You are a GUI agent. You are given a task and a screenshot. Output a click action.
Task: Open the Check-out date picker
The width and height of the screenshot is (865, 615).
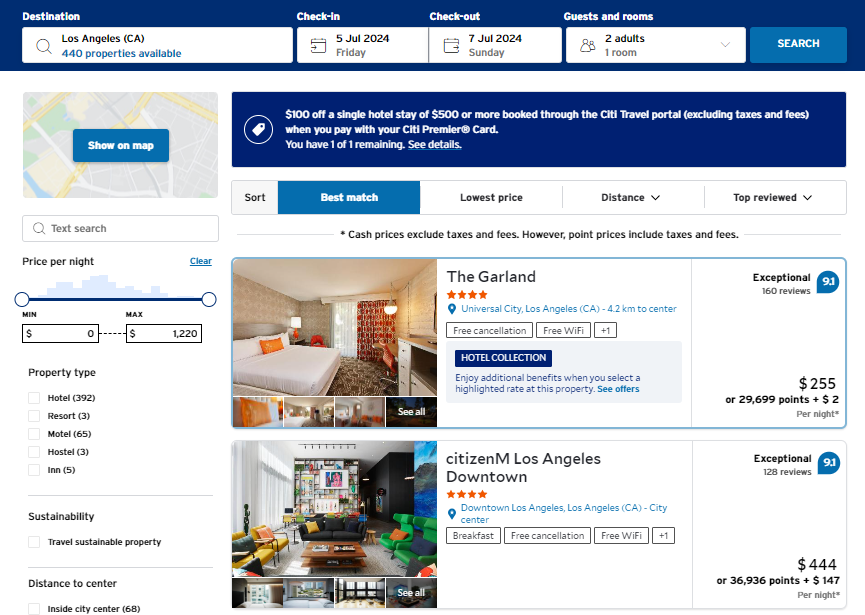495,45
